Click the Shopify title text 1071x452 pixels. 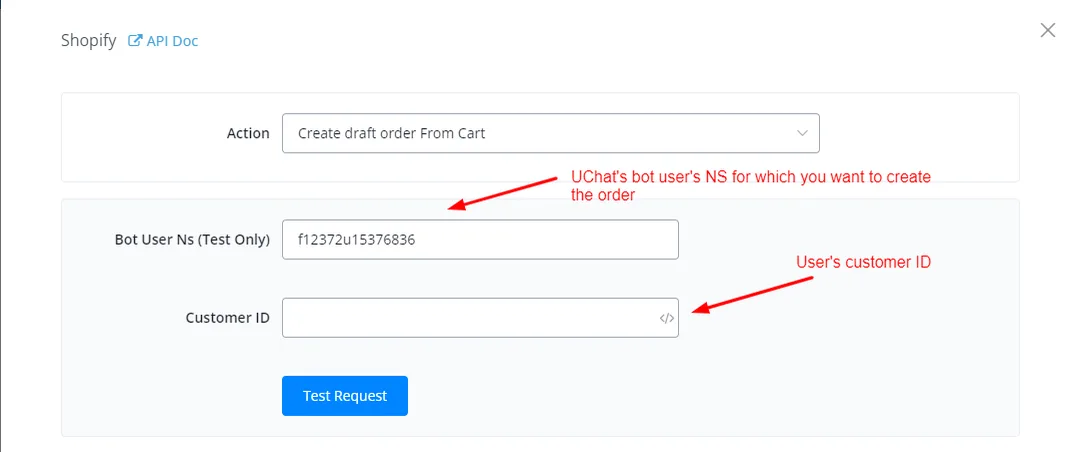[x=89, y=41]
